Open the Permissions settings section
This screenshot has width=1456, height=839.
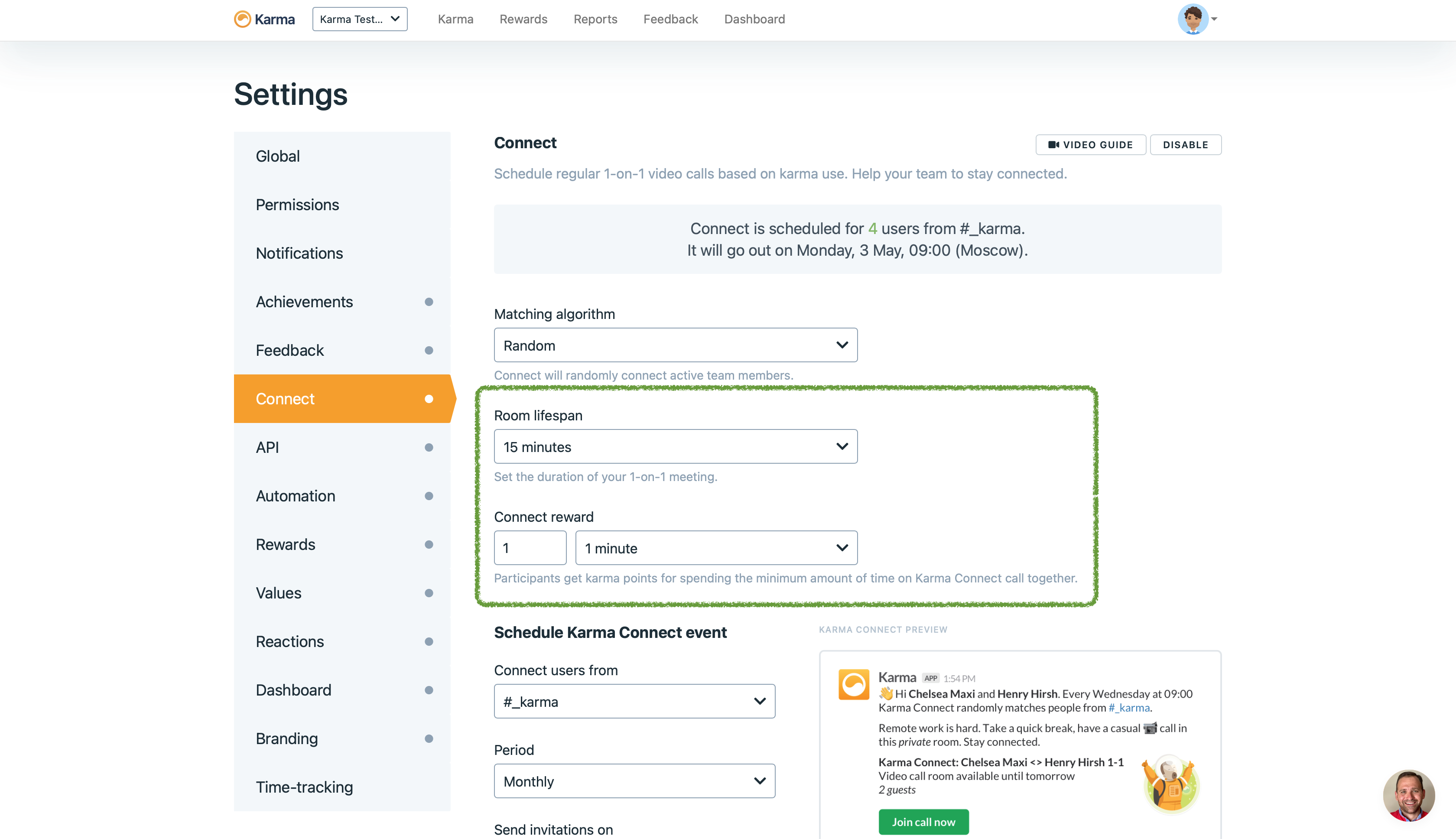(x=297, y=205)
